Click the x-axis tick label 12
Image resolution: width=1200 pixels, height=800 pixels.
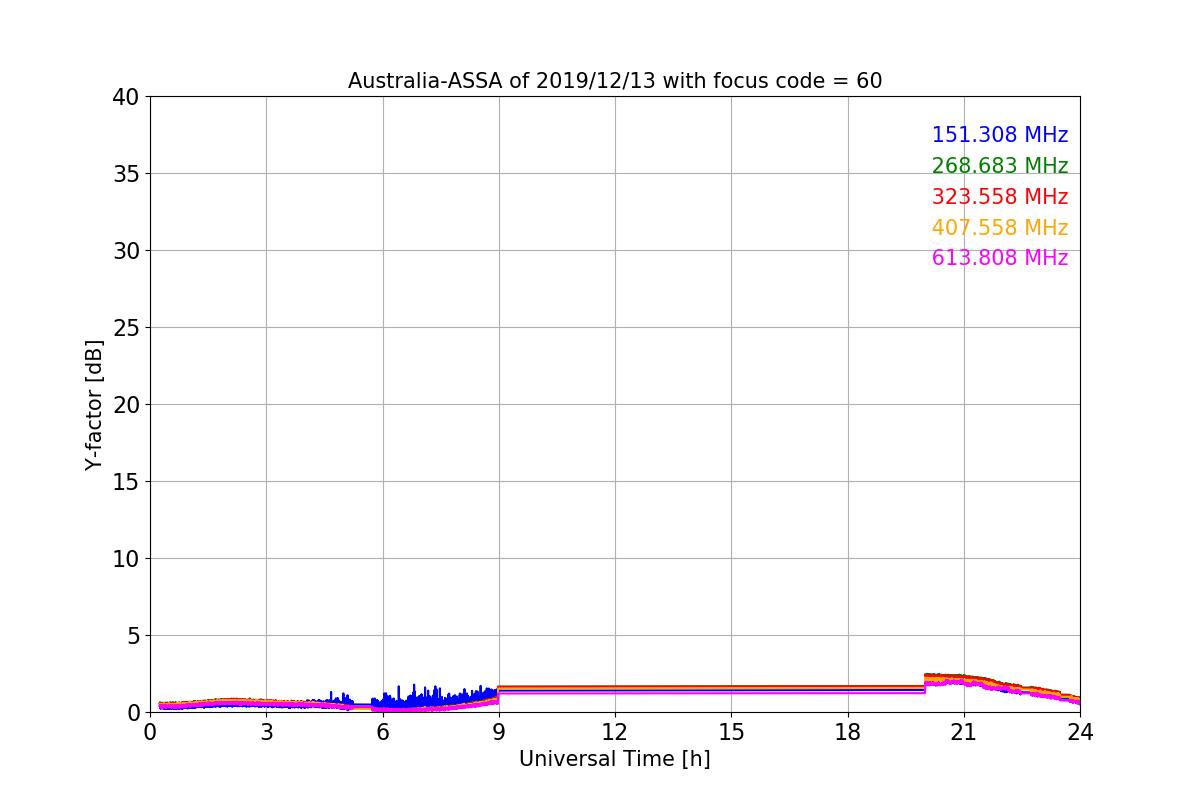pyautogui.click(x=615, y=731)
